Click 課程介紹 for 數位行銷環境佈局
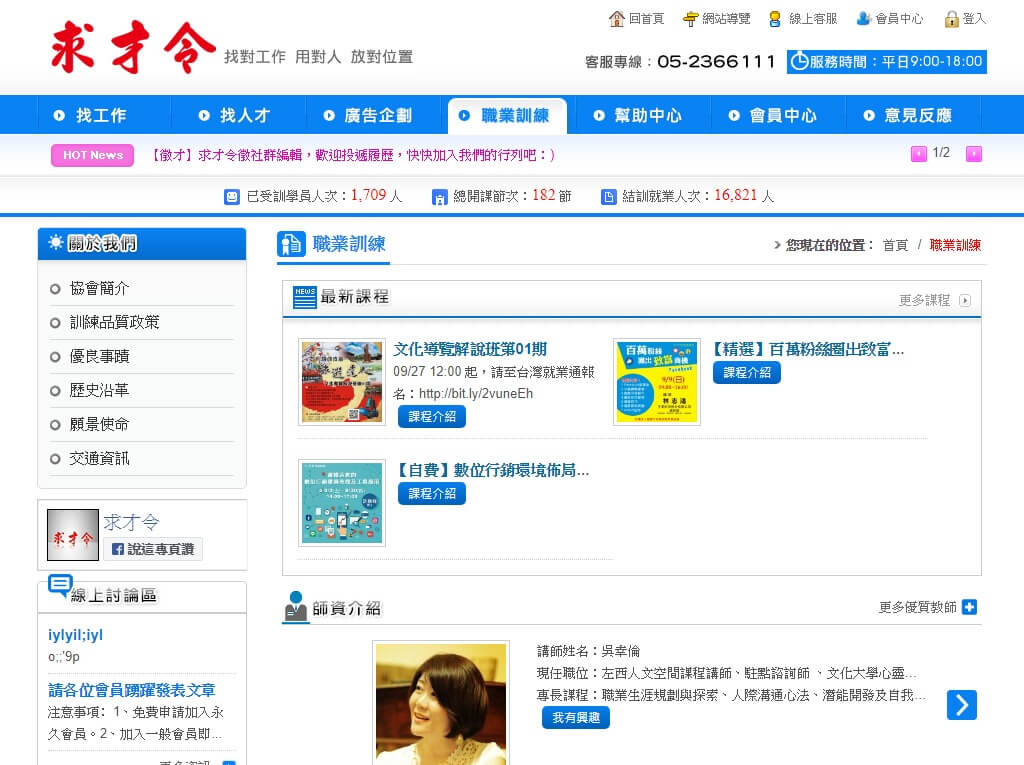The width and height of the screenshot is (1024, 765). tap(432, 493)
